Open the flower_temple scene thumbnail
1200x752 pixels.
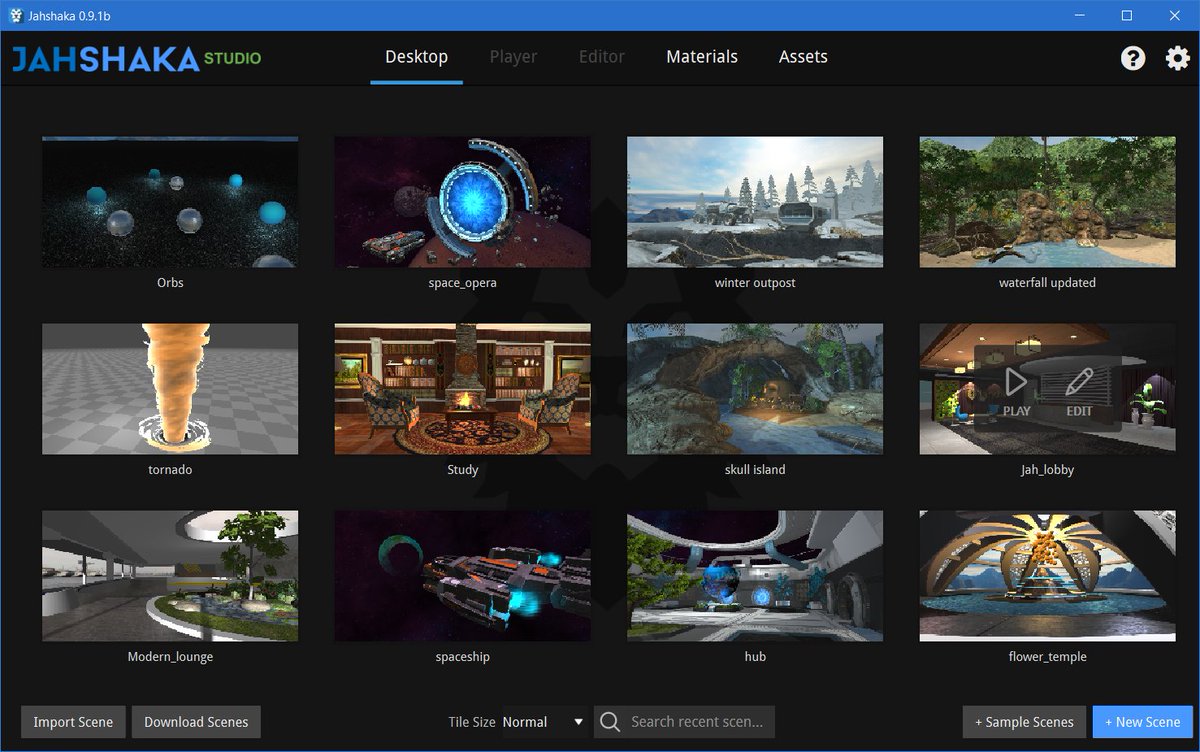1047,575
